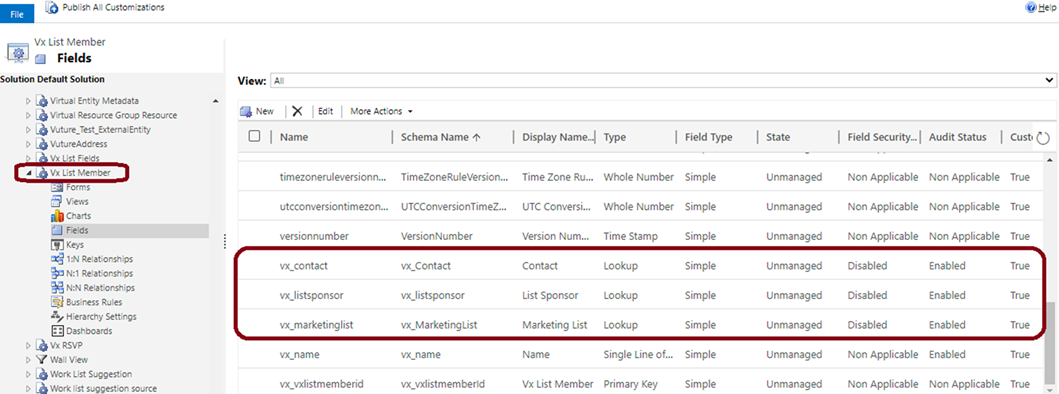
Task: Open the Help icon
Action: click(1031, 7)
